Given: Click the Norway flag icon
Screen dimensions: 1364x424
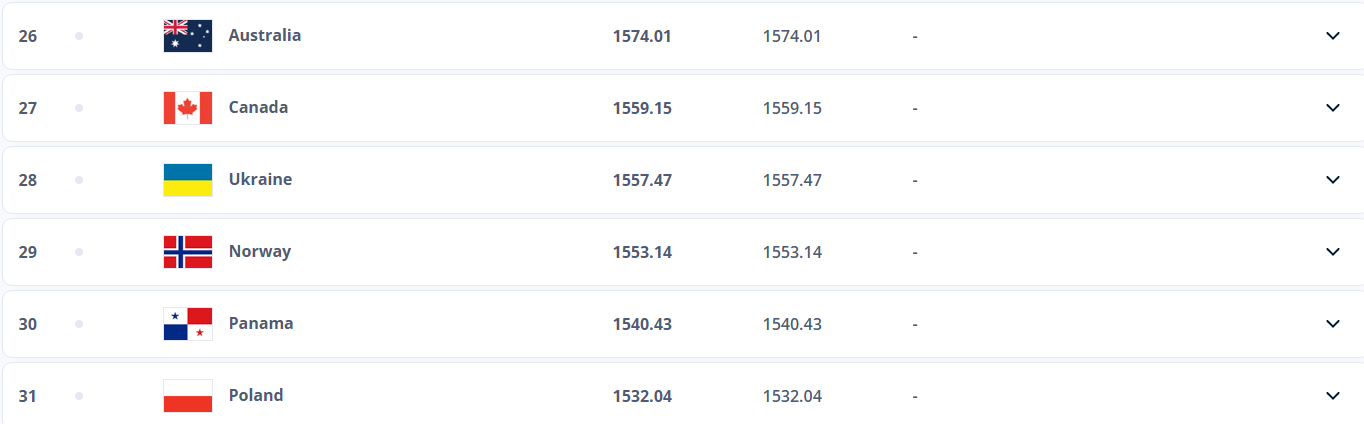Looking at the screenshot, I should tap(188, 252).
